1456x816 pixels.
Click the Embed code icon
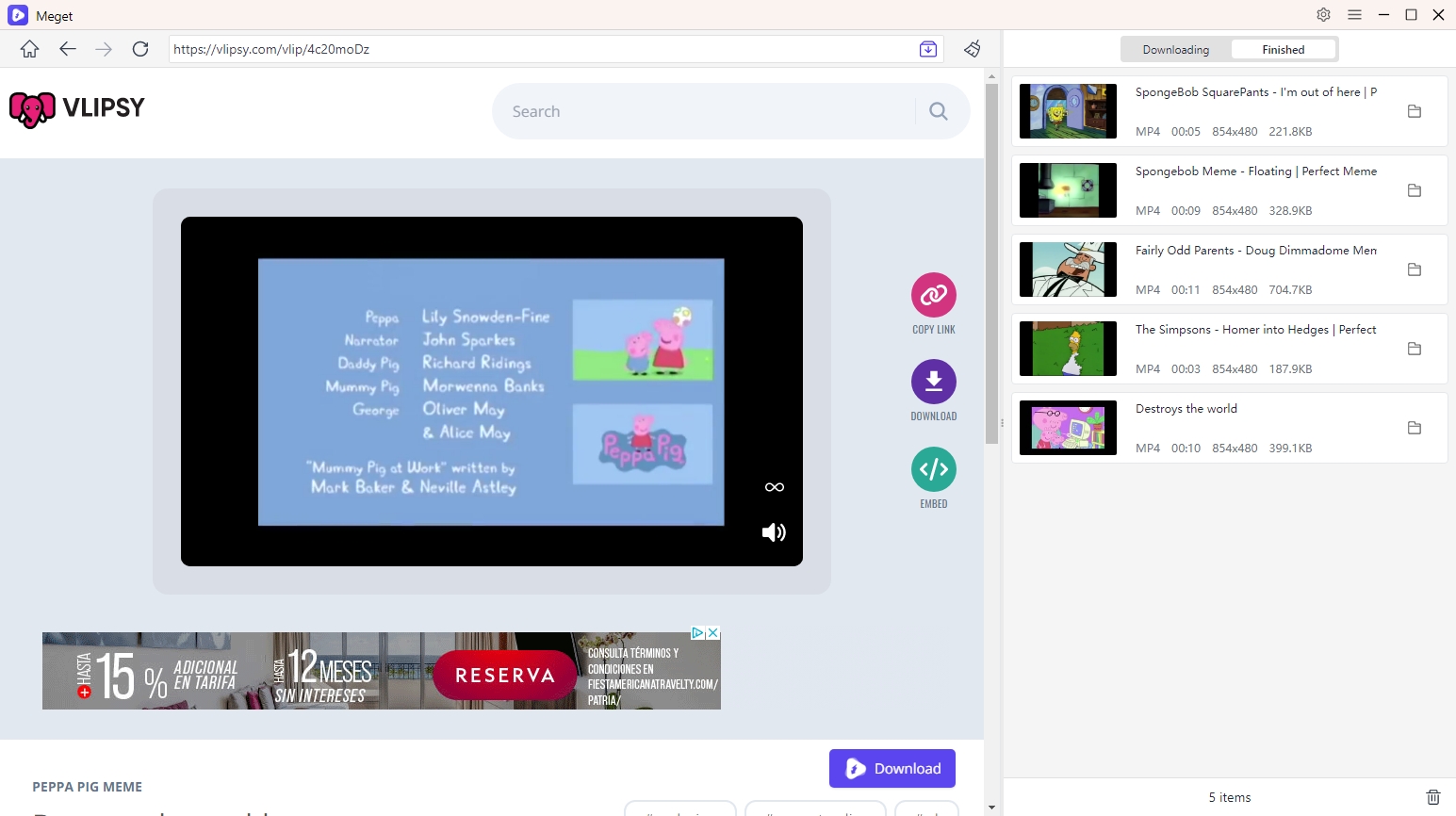point(934,469)
